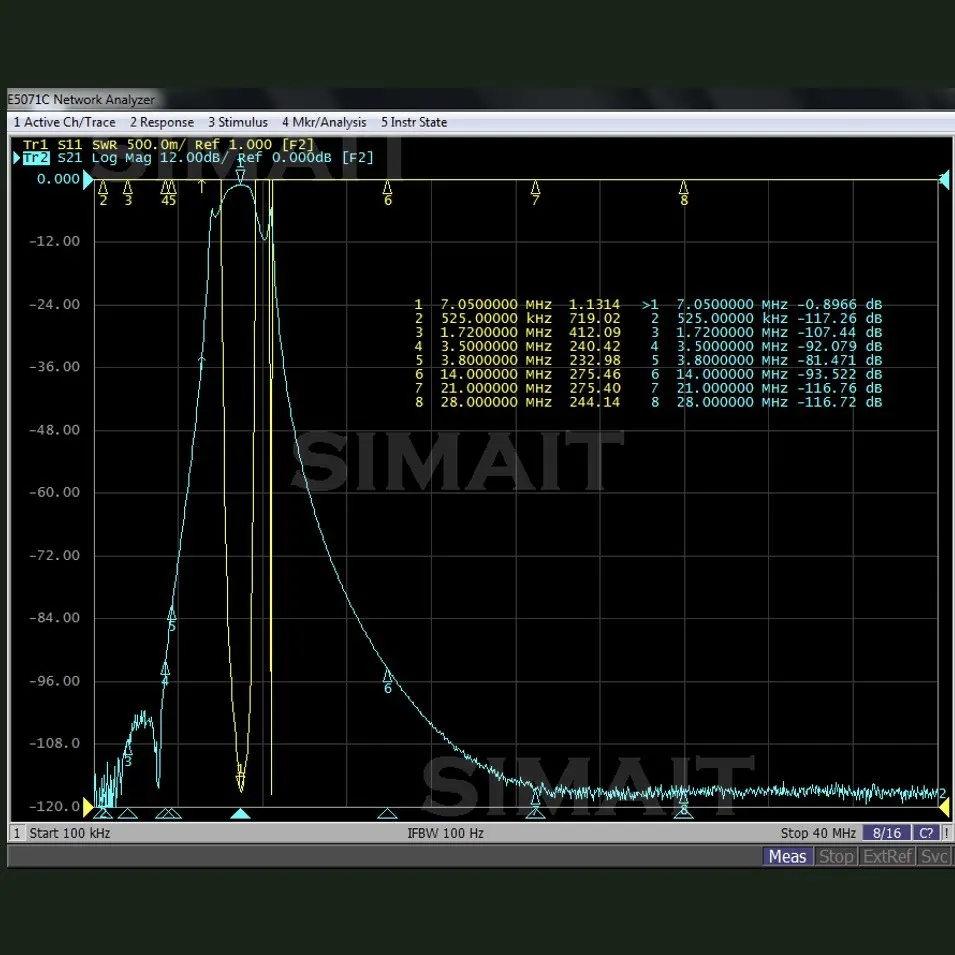The height and width of the screenshot is (955, 955).
Task: Click marker 6 at top of graph
Action: point(387,192)
